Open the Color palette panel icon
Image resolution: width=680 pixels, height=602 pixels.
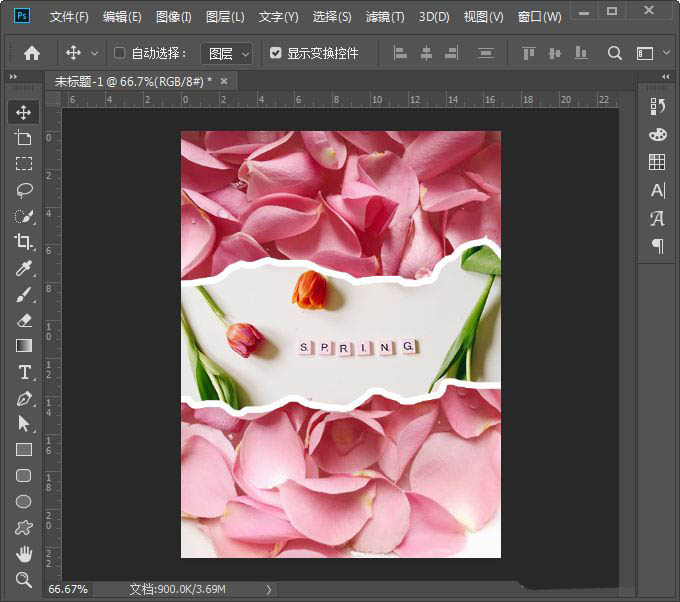pos(657,134)
